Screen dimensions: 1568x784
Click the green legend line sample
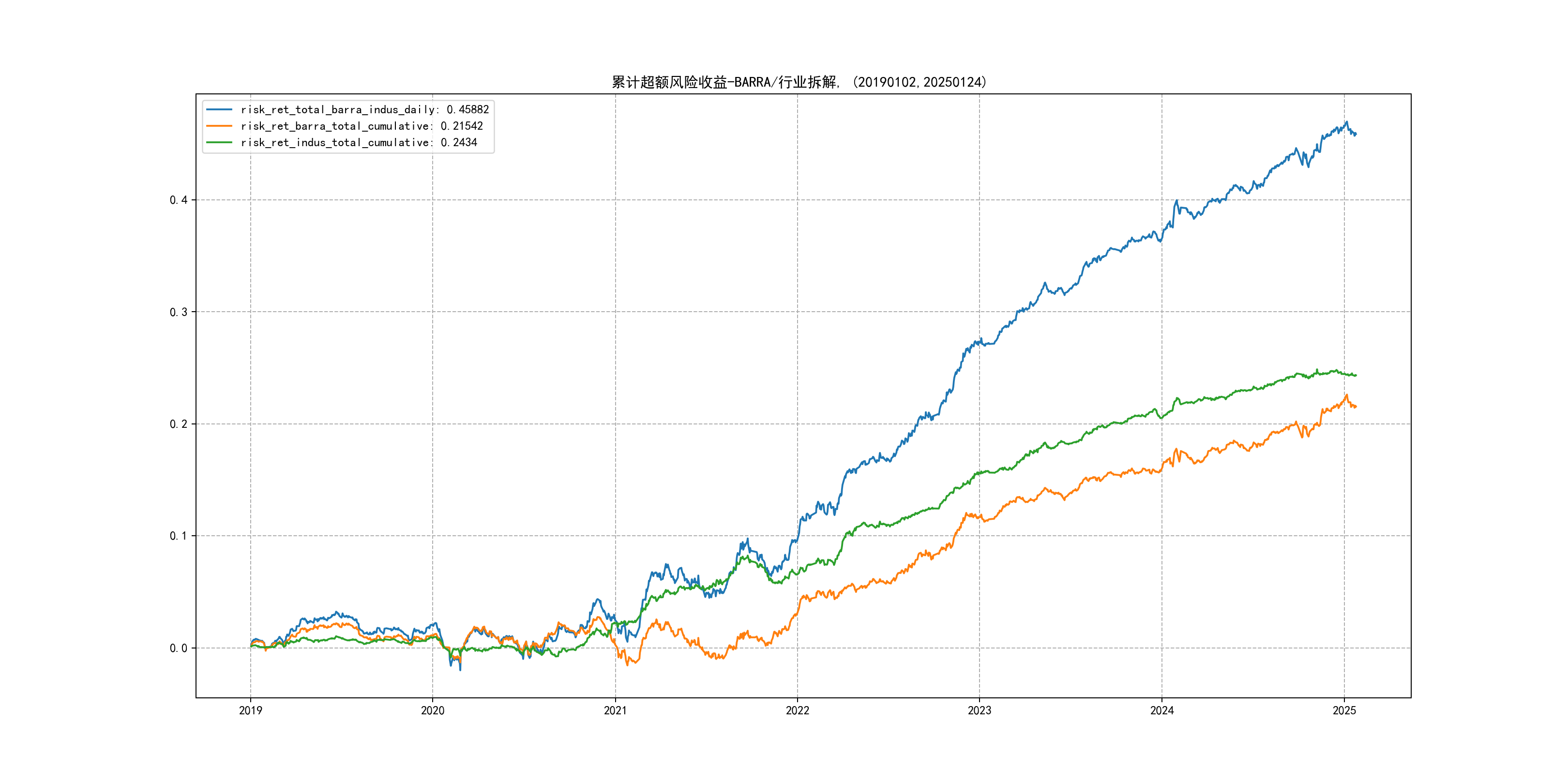point(219,142)
